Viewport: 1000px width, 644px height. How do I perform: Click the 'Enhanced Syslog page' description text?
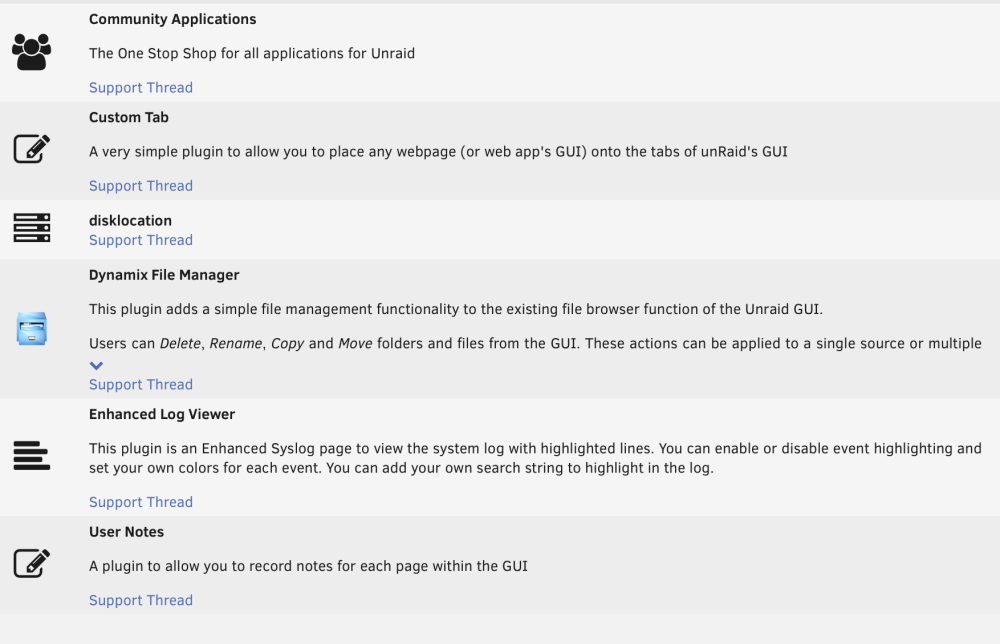(x=535, y=458)
